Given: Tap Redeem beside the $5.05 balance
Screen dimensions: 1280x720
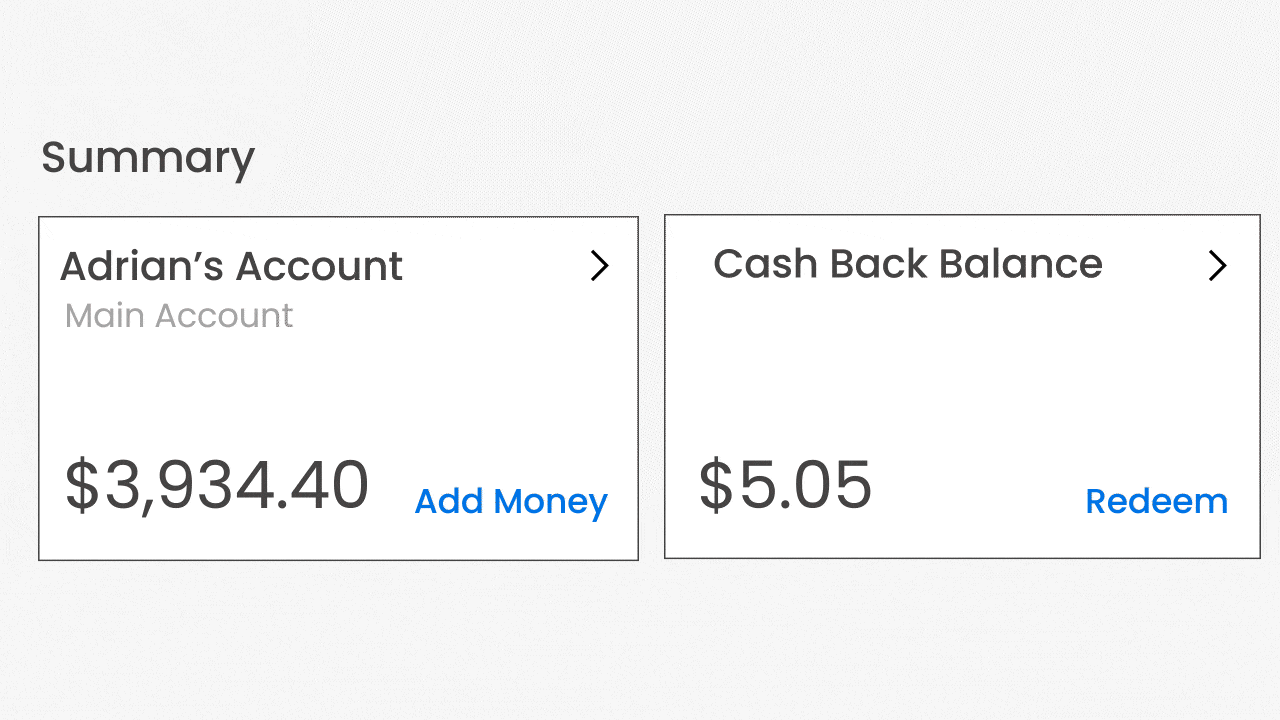Looking at the screenshot, I should 1156,501.
